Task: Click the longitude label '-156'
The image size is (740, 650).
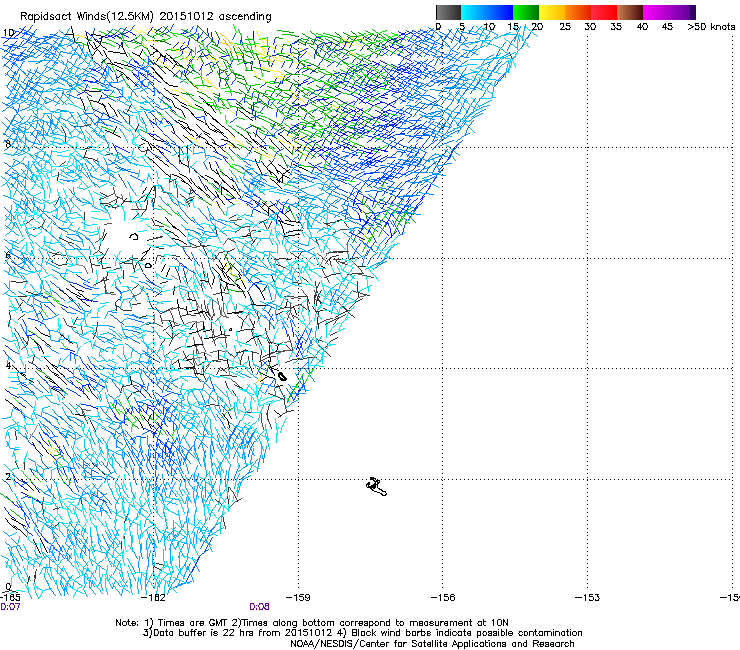Action: click(443, 598)
